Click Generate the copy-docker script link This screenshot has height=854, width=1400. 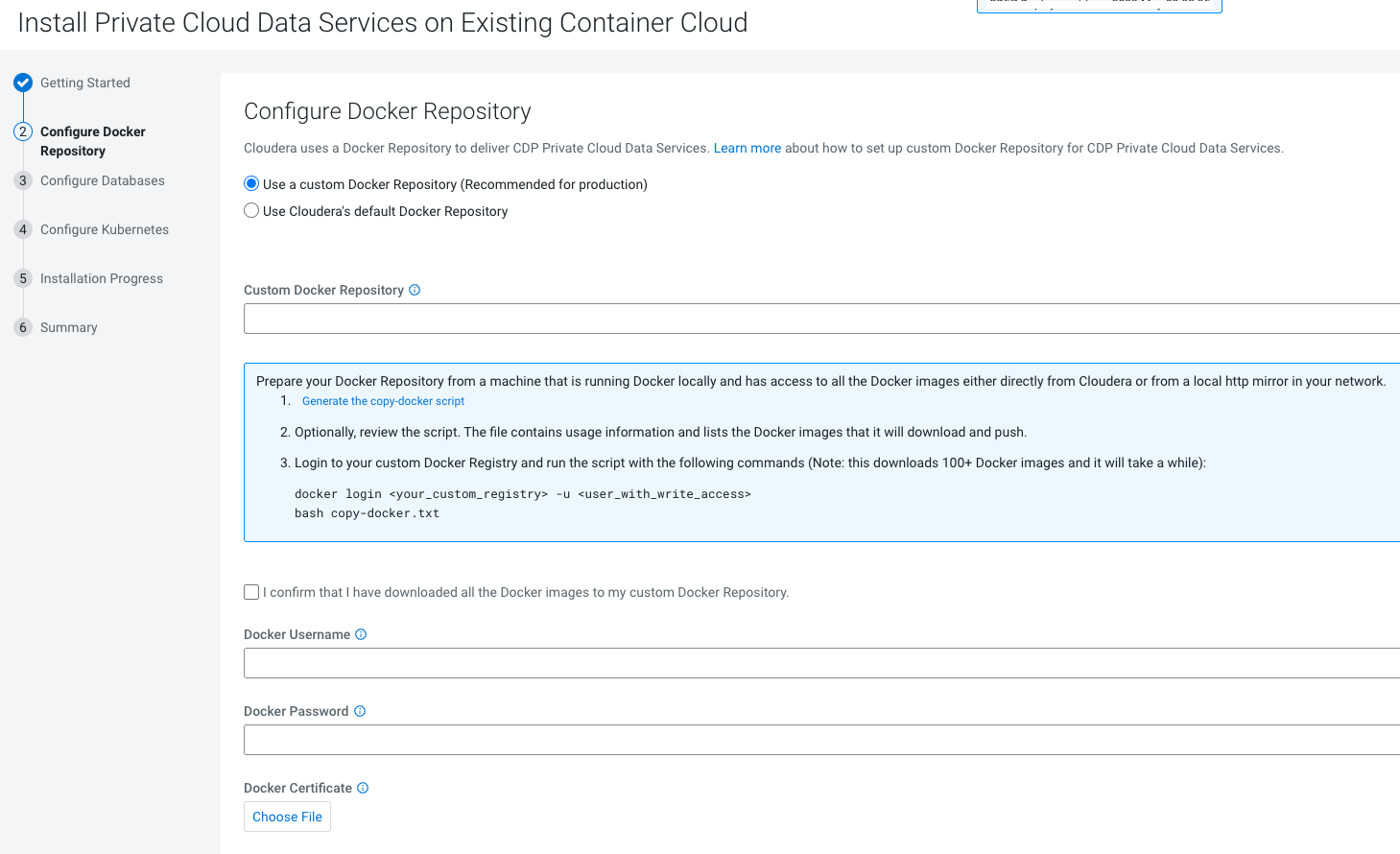383,401
